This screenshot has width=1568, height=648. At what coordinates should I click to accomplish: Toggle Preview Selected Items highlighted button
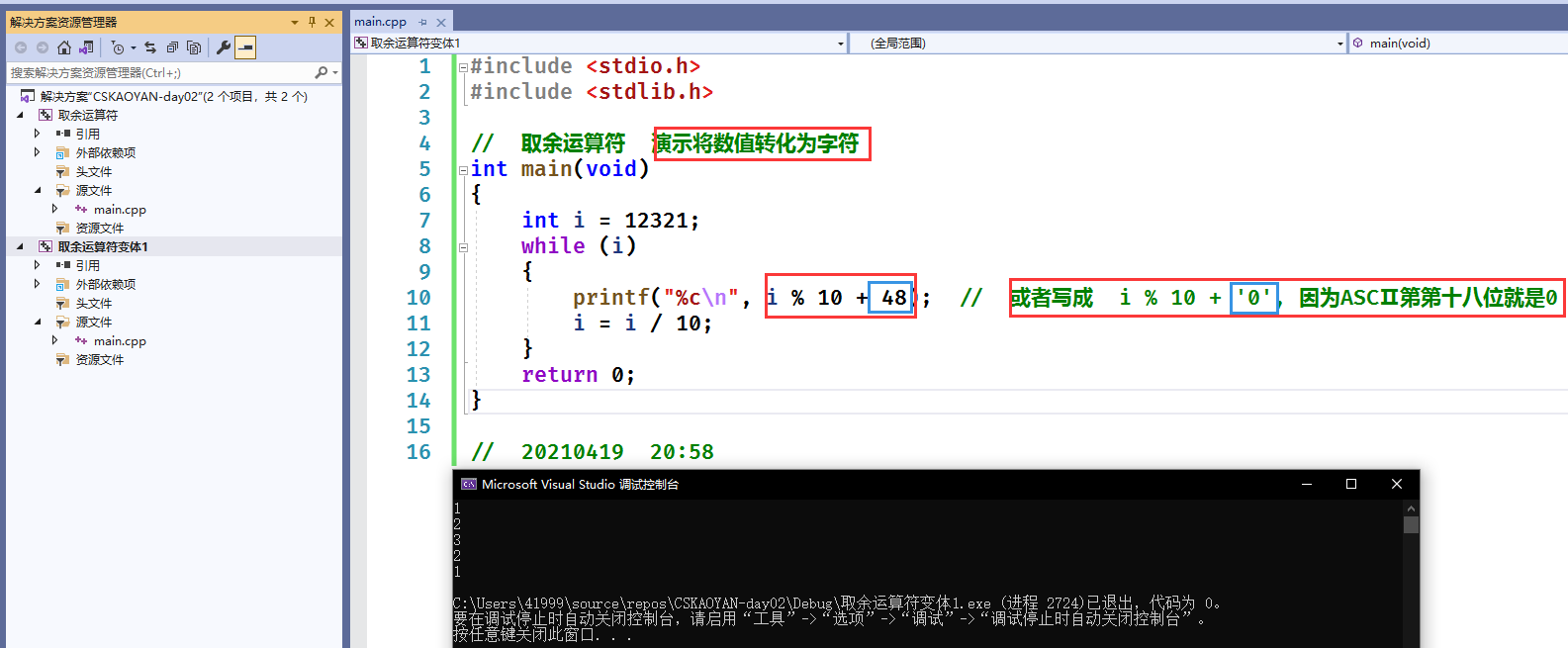click(245, 47)
